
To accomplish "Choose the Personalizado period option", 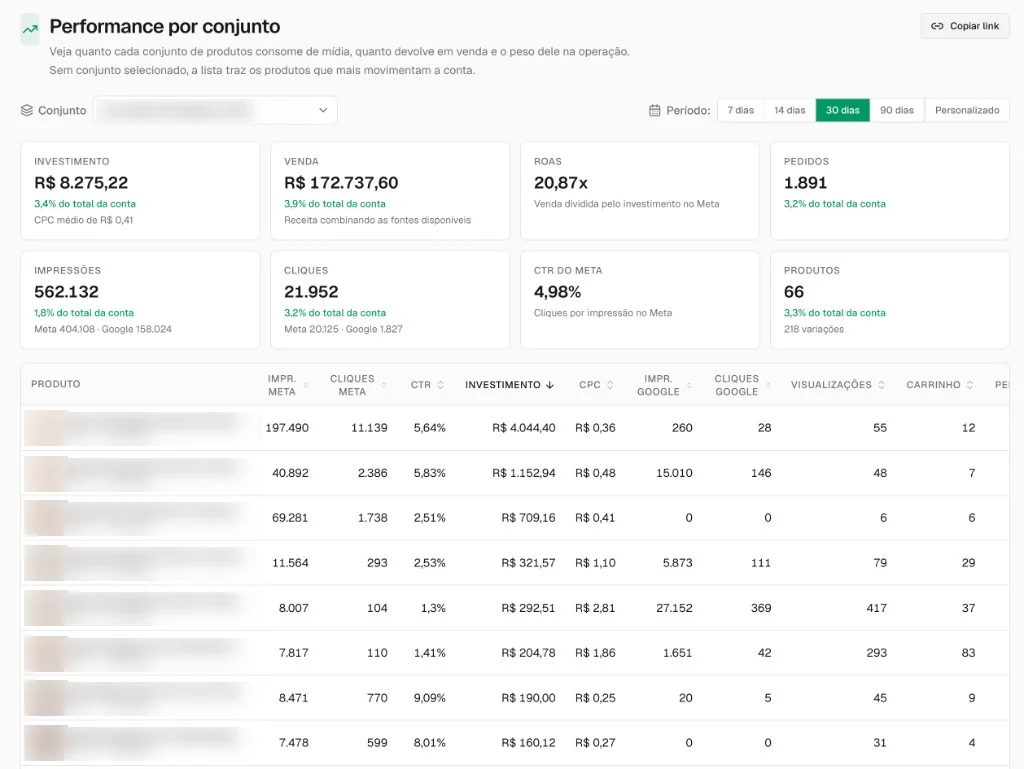I will coord(967,110).
